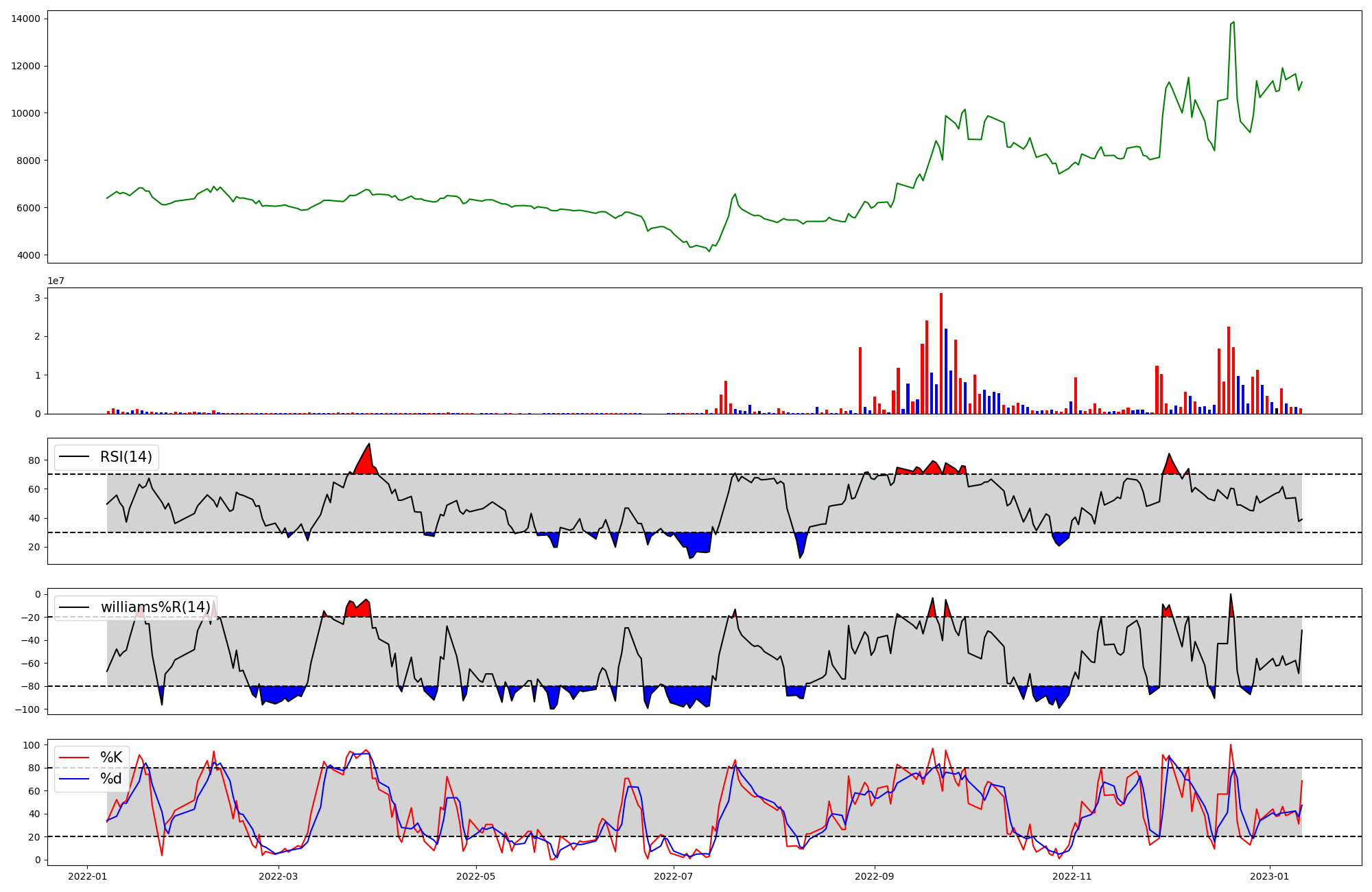Viewport: 1372px width, 892px height.
Task: Click the %K legend entry
Action: [111, 758]
